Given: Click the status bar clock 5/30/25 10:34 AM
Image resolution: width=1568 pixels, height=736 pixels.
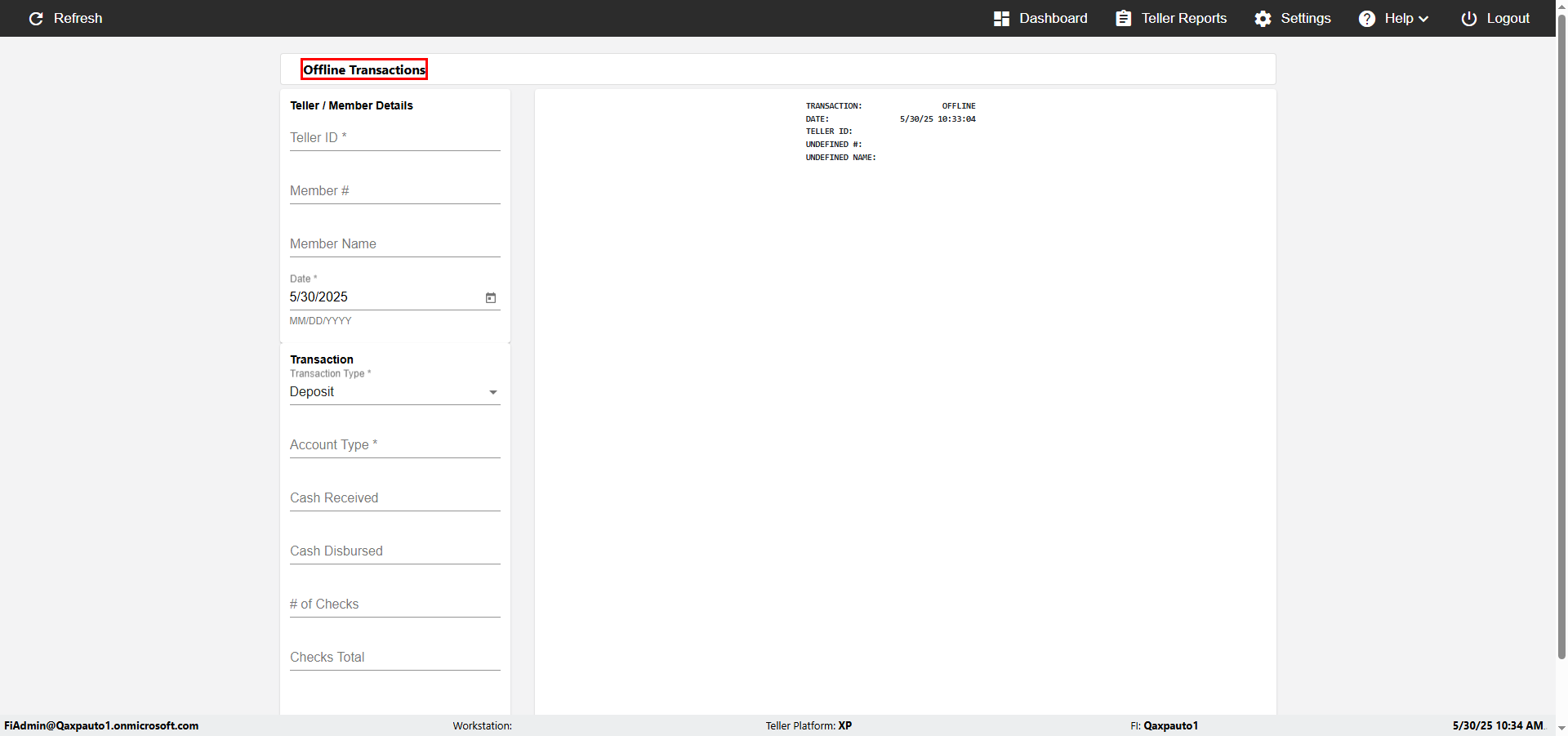Looking at the screenshot, I should coord(1498,725).
